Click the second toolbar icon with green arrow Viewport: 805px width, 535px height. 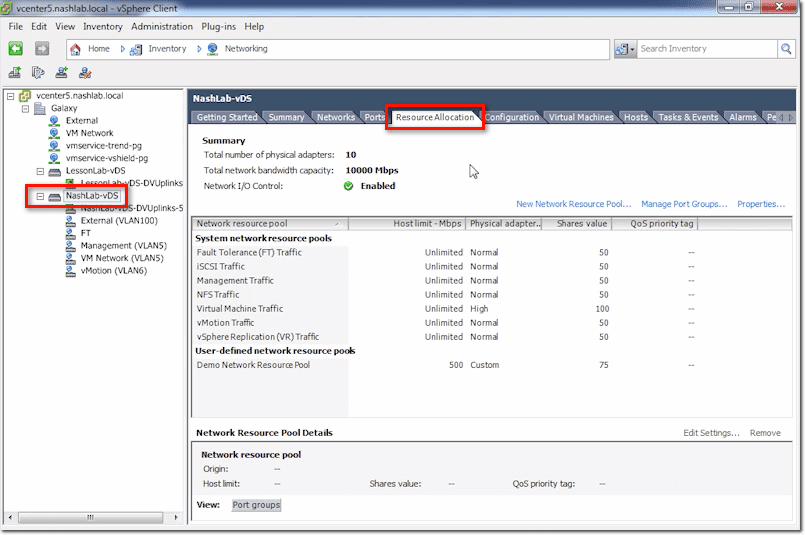[38, 73]
